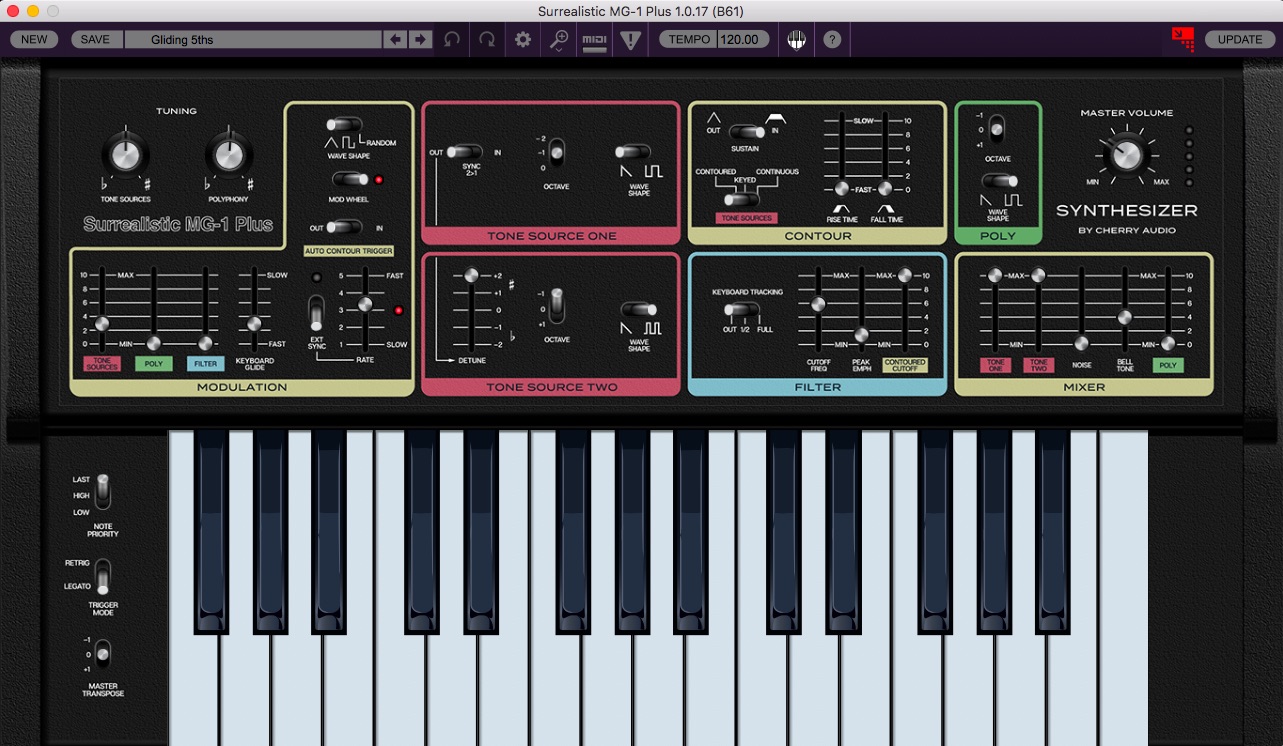Adjust the Polyphony tuning knob
The height and width of the screenshot is (746, 1283).
[228, 154]
